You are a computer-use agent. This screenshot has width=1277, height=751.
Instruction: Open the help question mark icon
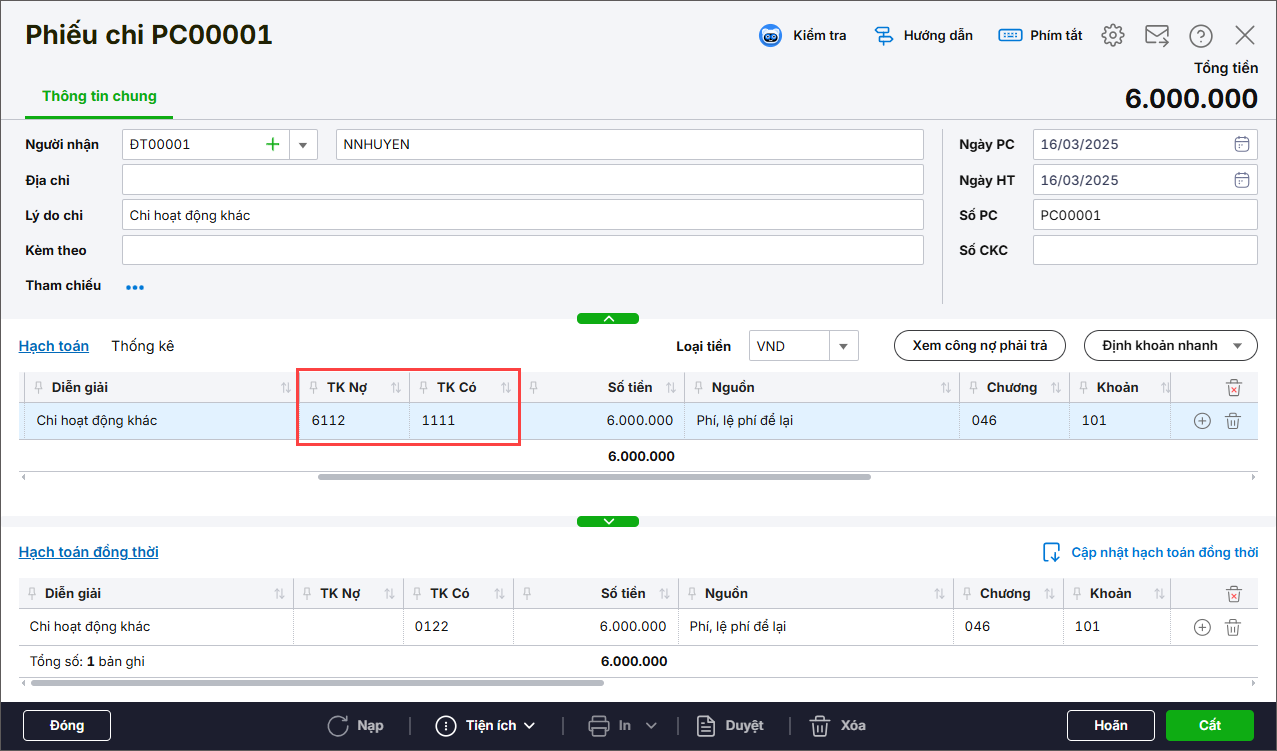click(x=1200, y=36)
